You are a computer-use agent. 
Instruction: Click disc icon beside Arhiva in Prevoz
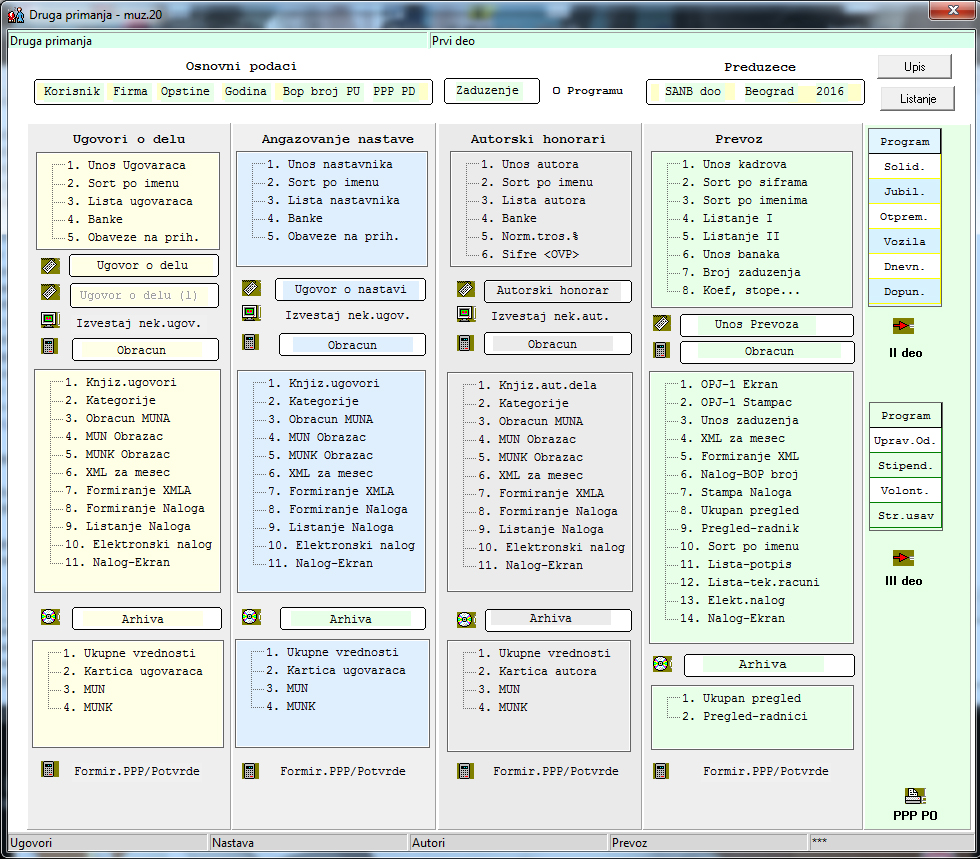point(662,663)
